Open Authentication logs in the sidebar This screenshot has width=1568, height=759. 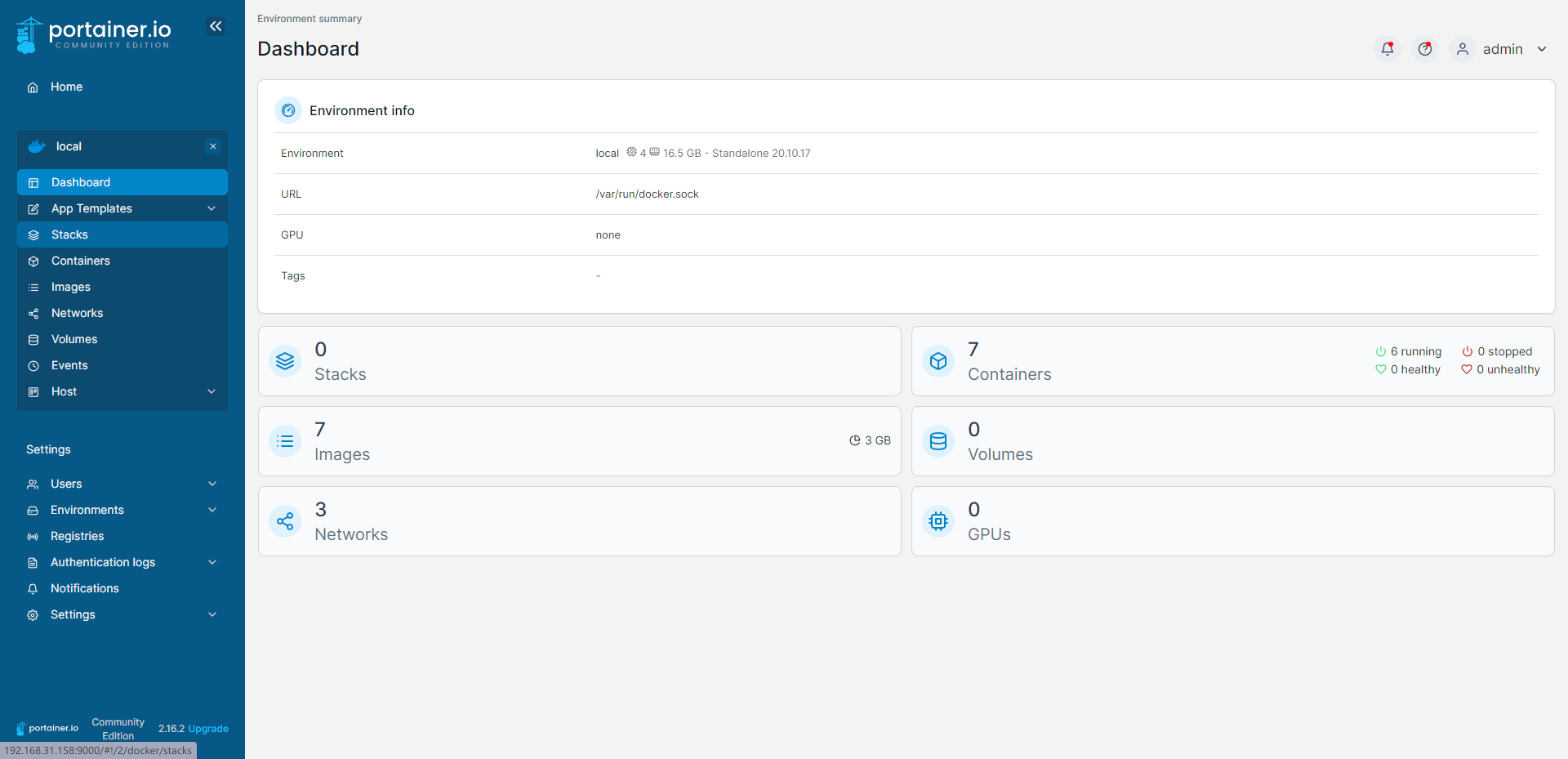[x=122, y=562]
